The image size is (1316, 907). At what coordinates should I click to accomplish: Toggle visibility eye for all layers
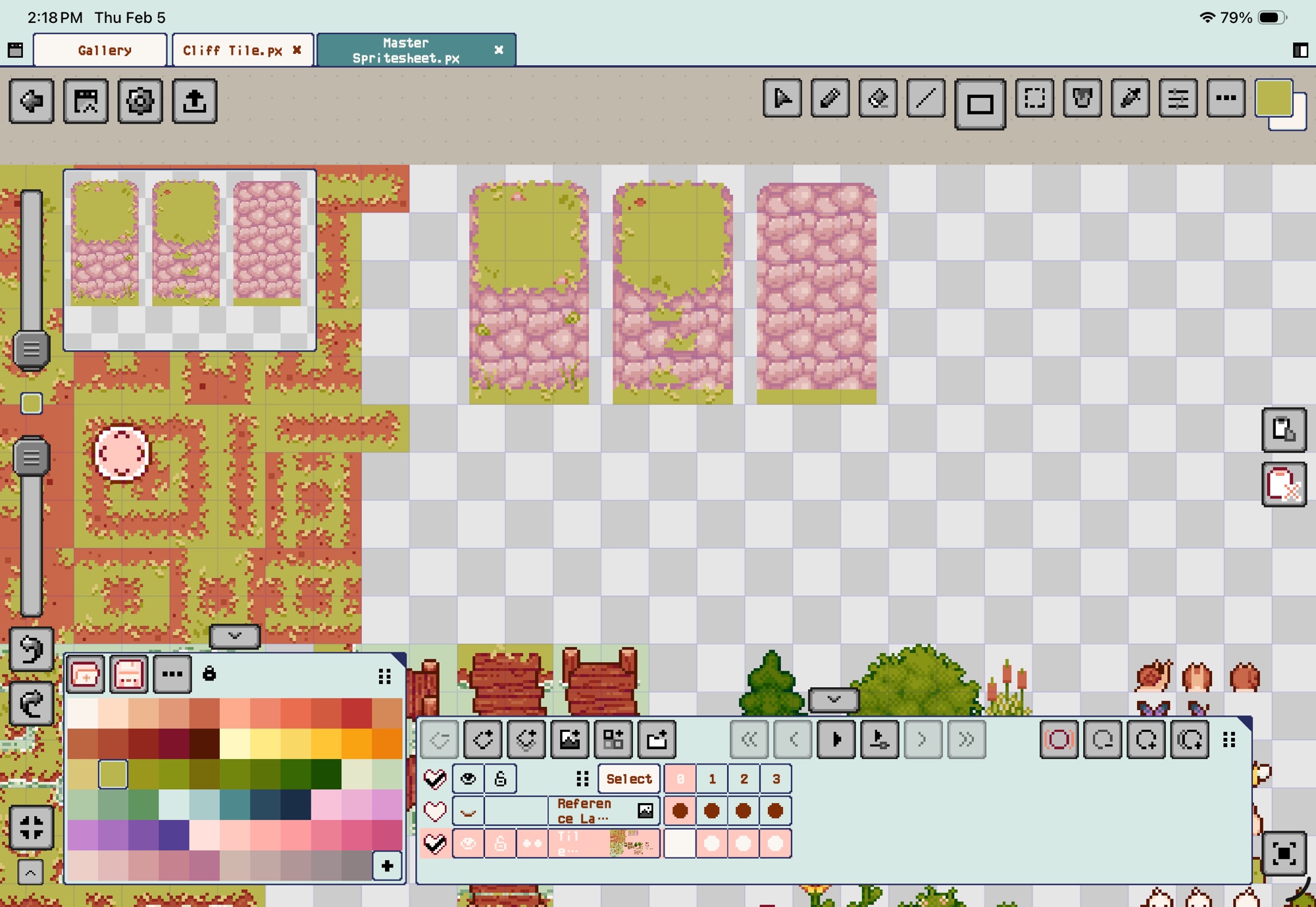[x=468, y=779]
